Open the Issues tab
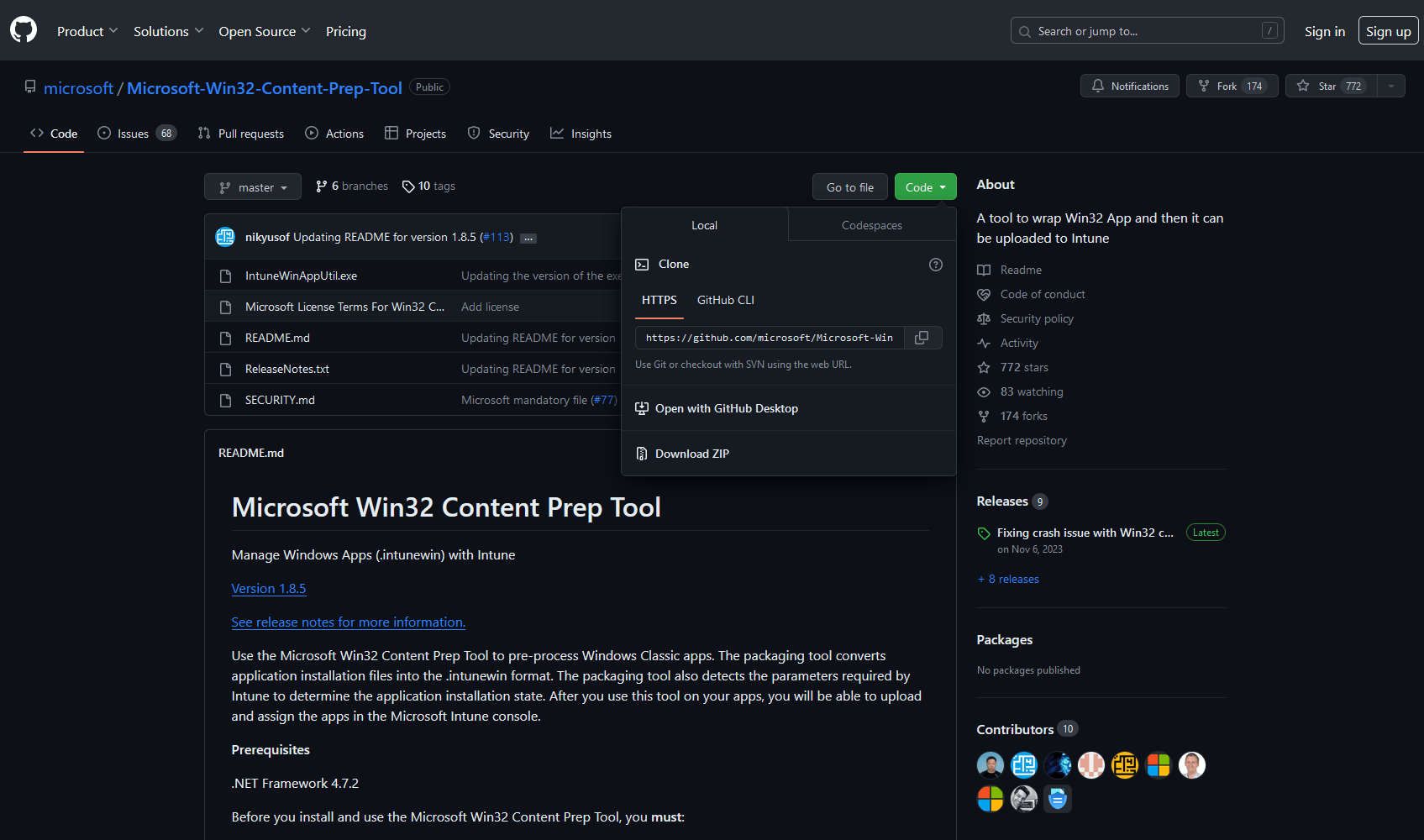The image size is (1424, 840). pos(137,134)
